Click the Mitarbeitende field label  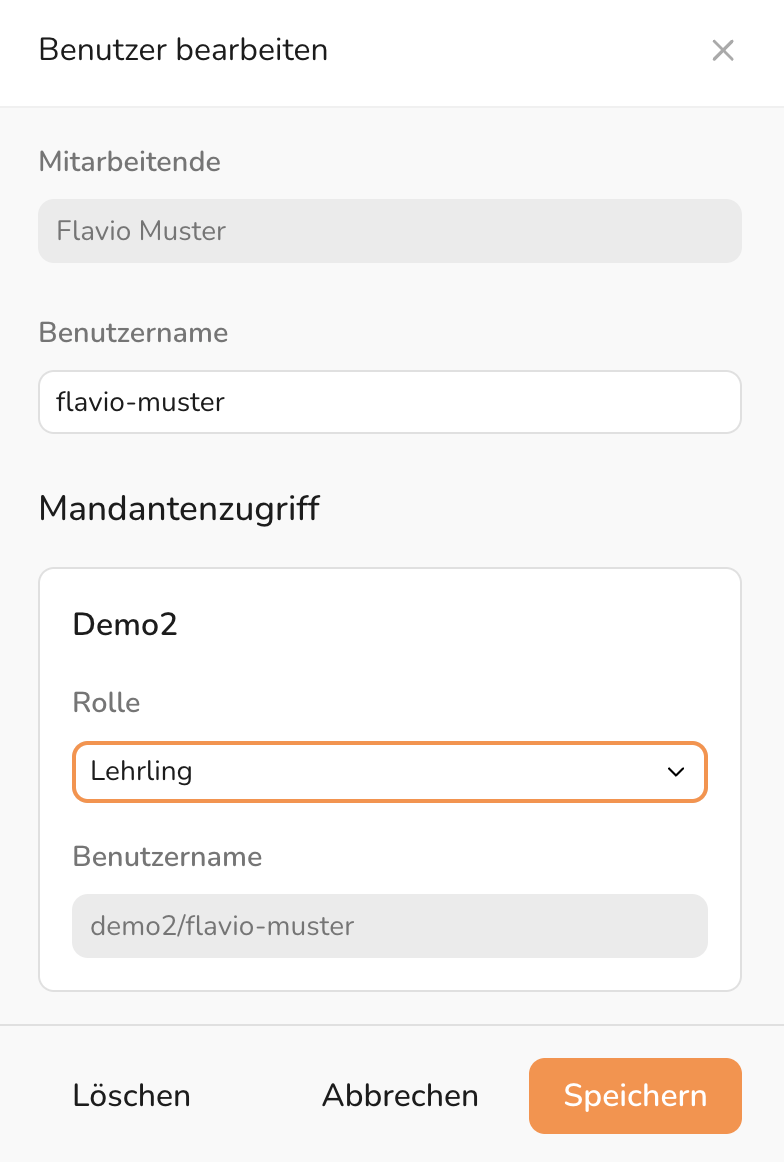pyautogui.click(x=130, y=161)
